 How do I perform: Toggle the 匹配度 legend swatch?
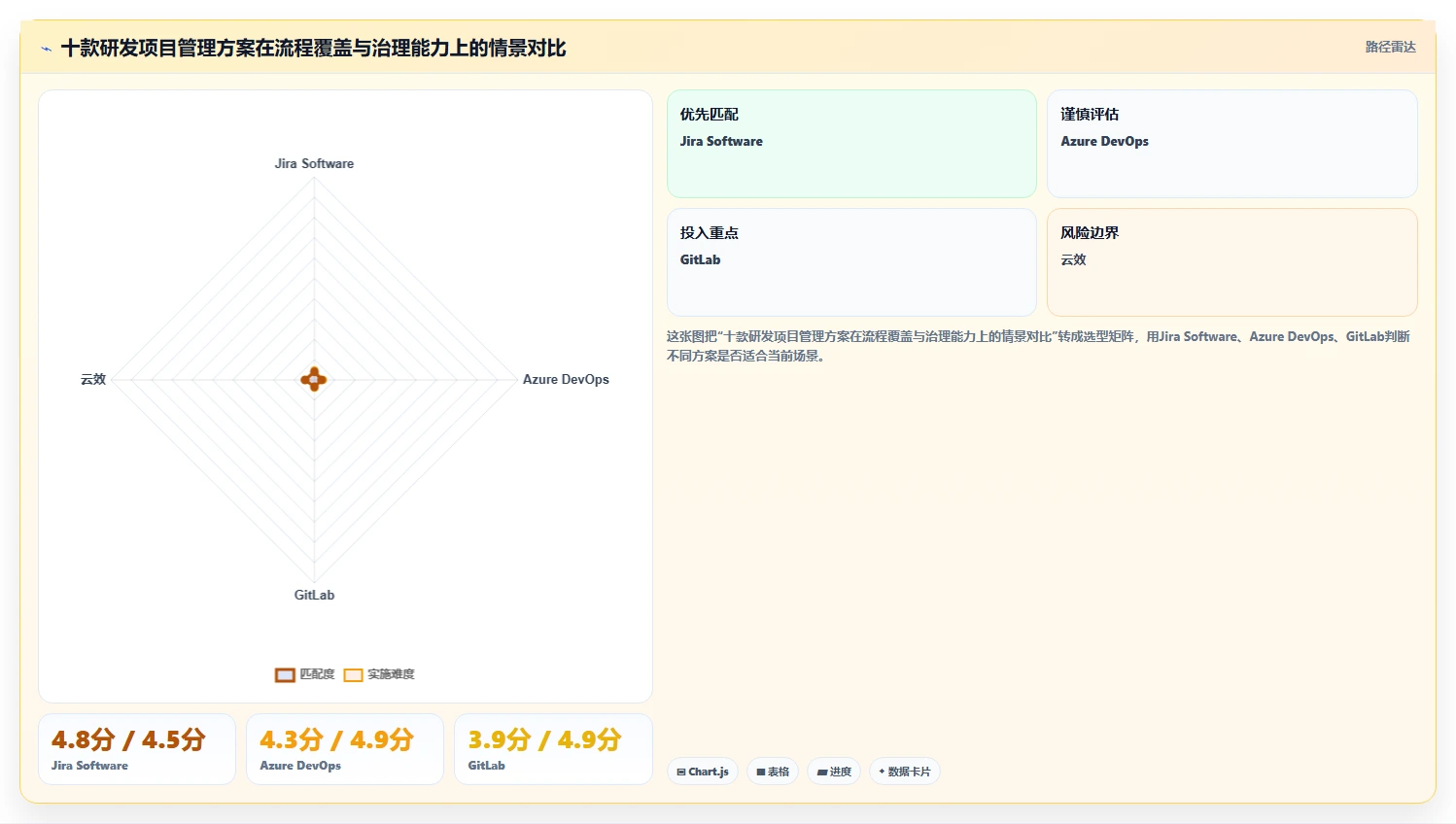(x=285, y=674)
